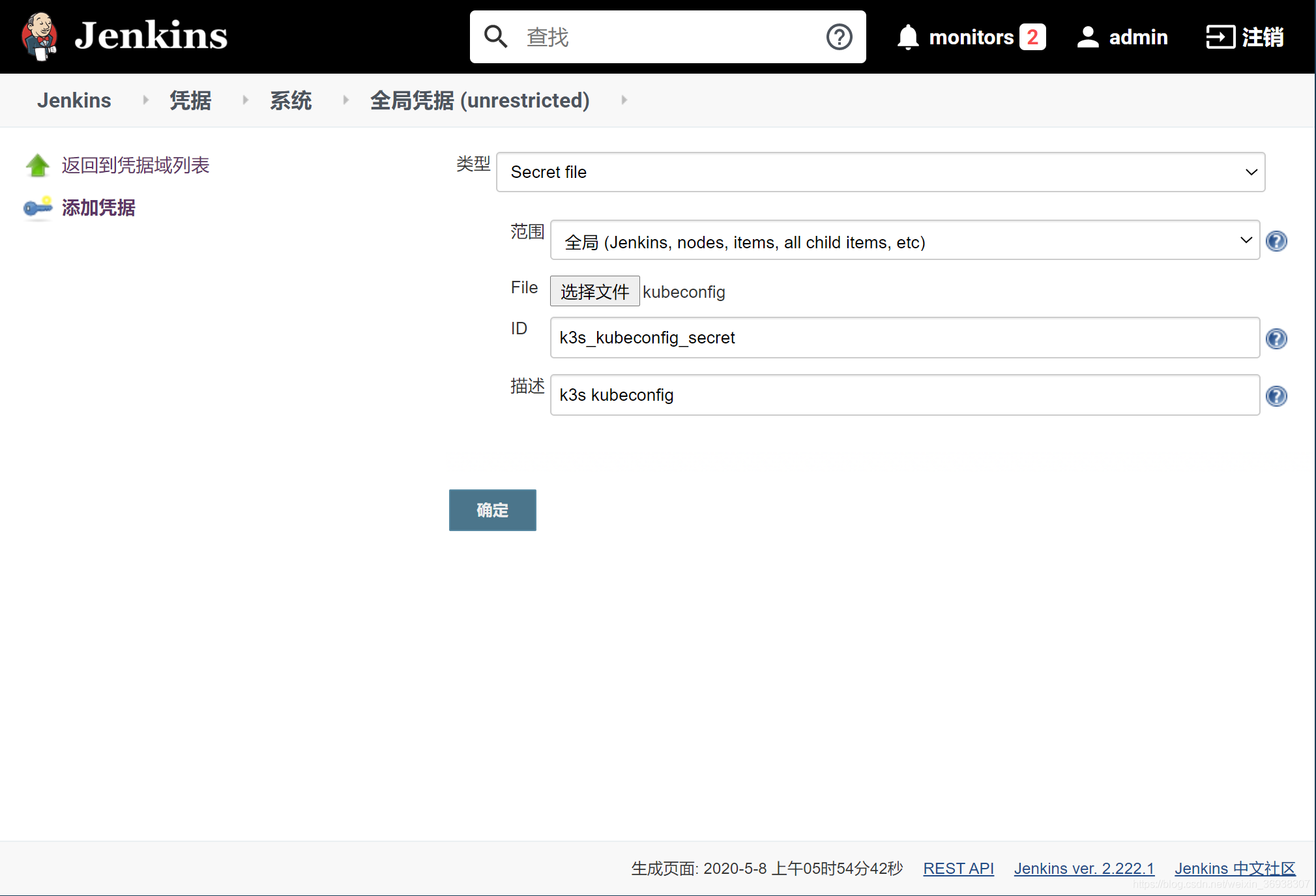Expand the 系统 breadcrumb arrow

tap(345, 100)
